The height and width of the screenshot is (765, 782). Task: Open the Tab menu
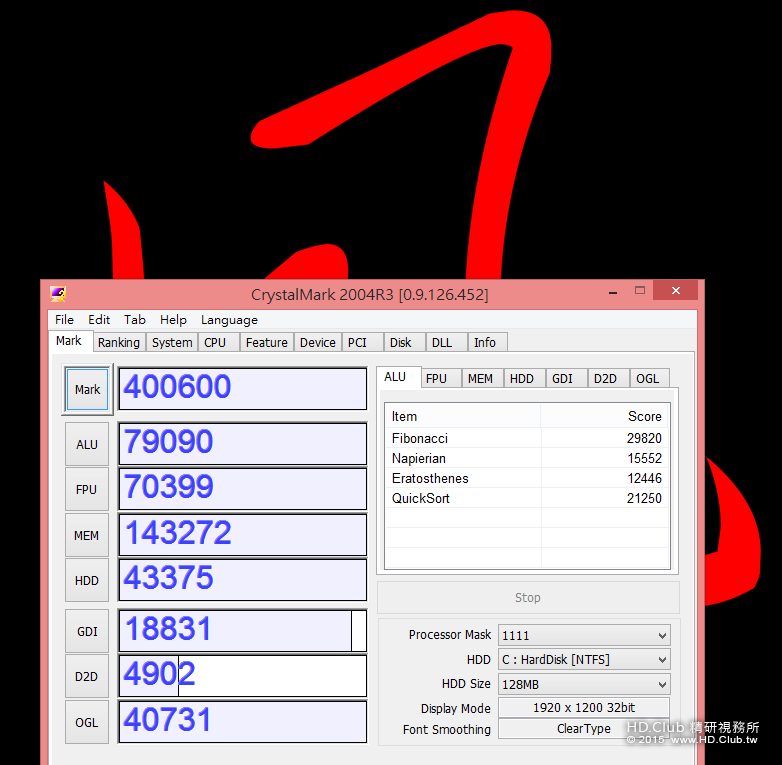135,320
